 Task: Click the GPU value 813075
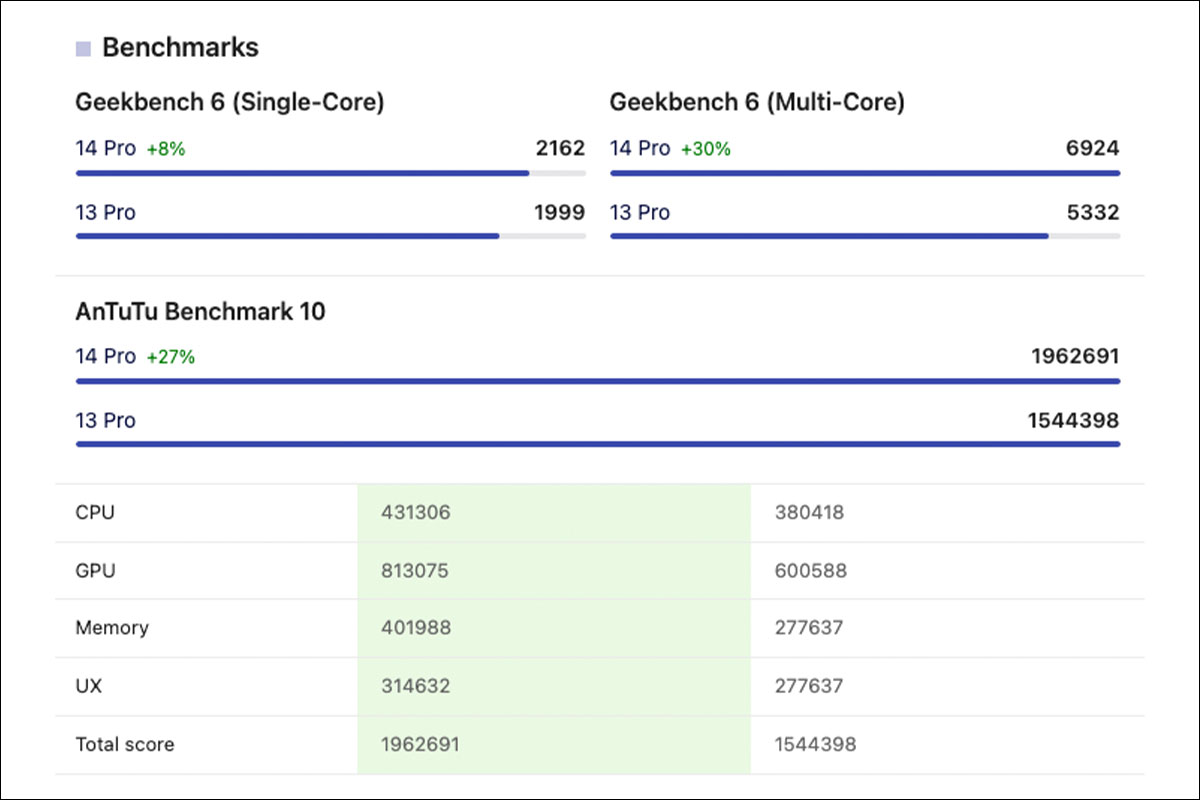coord(415,571)
